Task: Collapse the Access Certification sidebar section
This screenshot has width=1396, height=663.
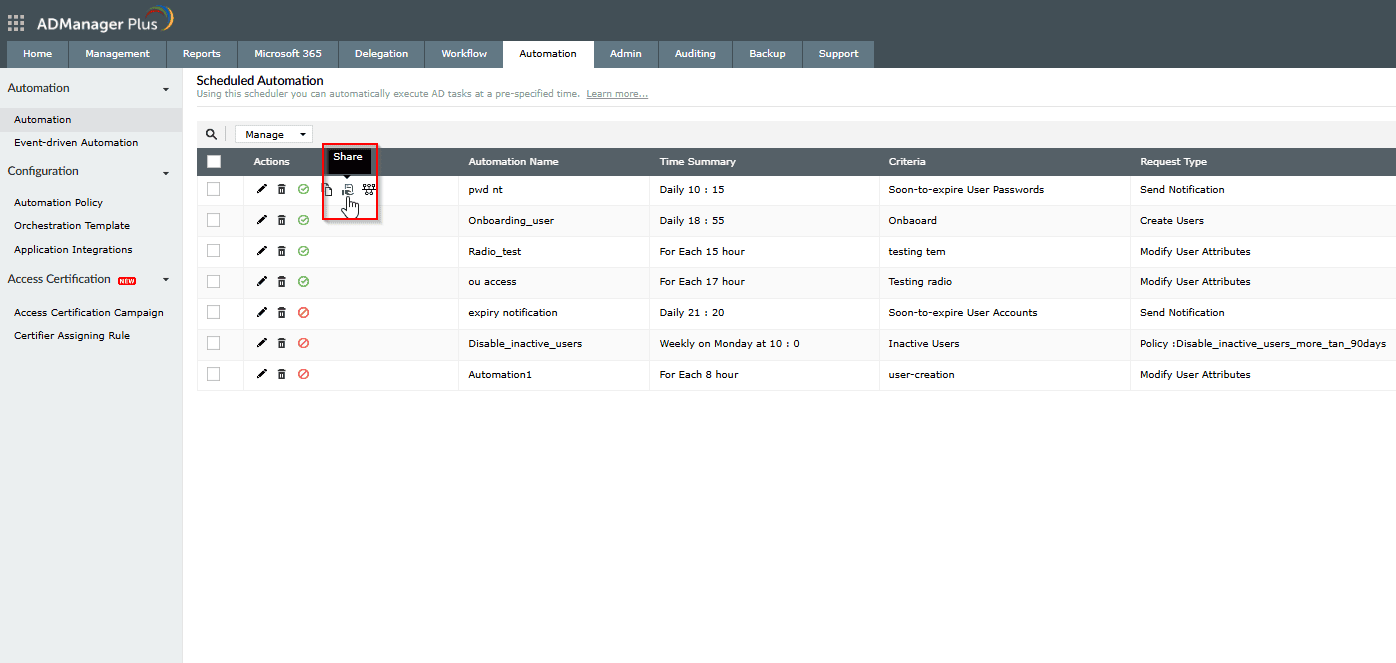Action: (x=166, y=280)
